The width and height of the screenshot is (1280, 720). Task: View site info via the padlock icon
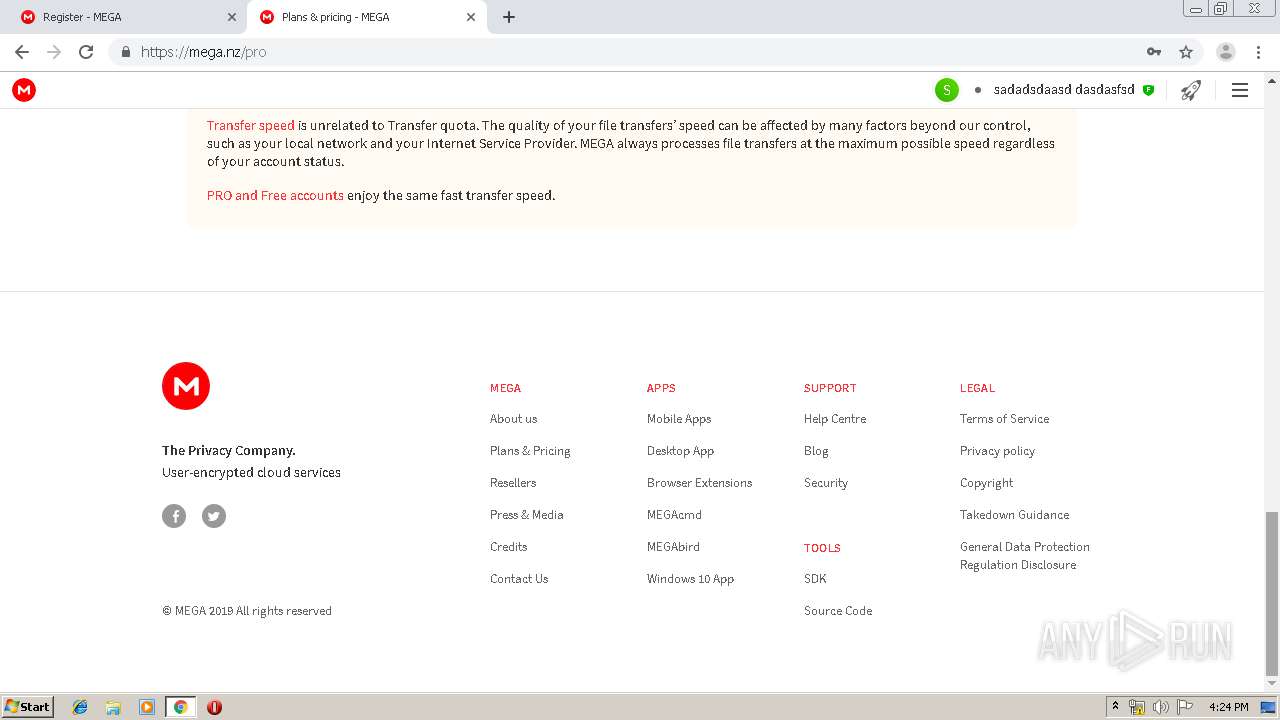(x=125, y=52)
